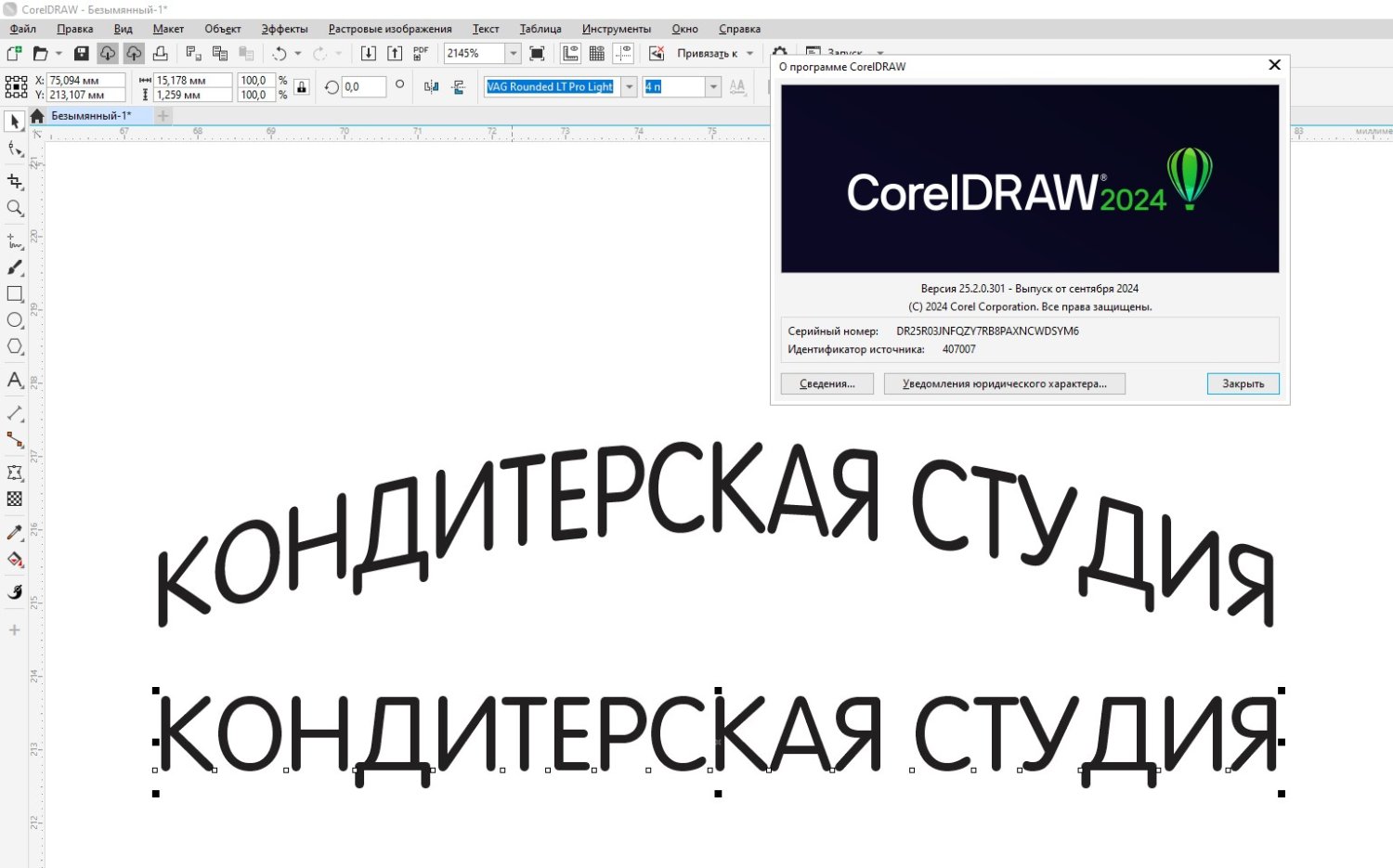Viewport: 1393px width, 868px height.
Task: Select the Pick tool arrow
Action: (15, 122)
